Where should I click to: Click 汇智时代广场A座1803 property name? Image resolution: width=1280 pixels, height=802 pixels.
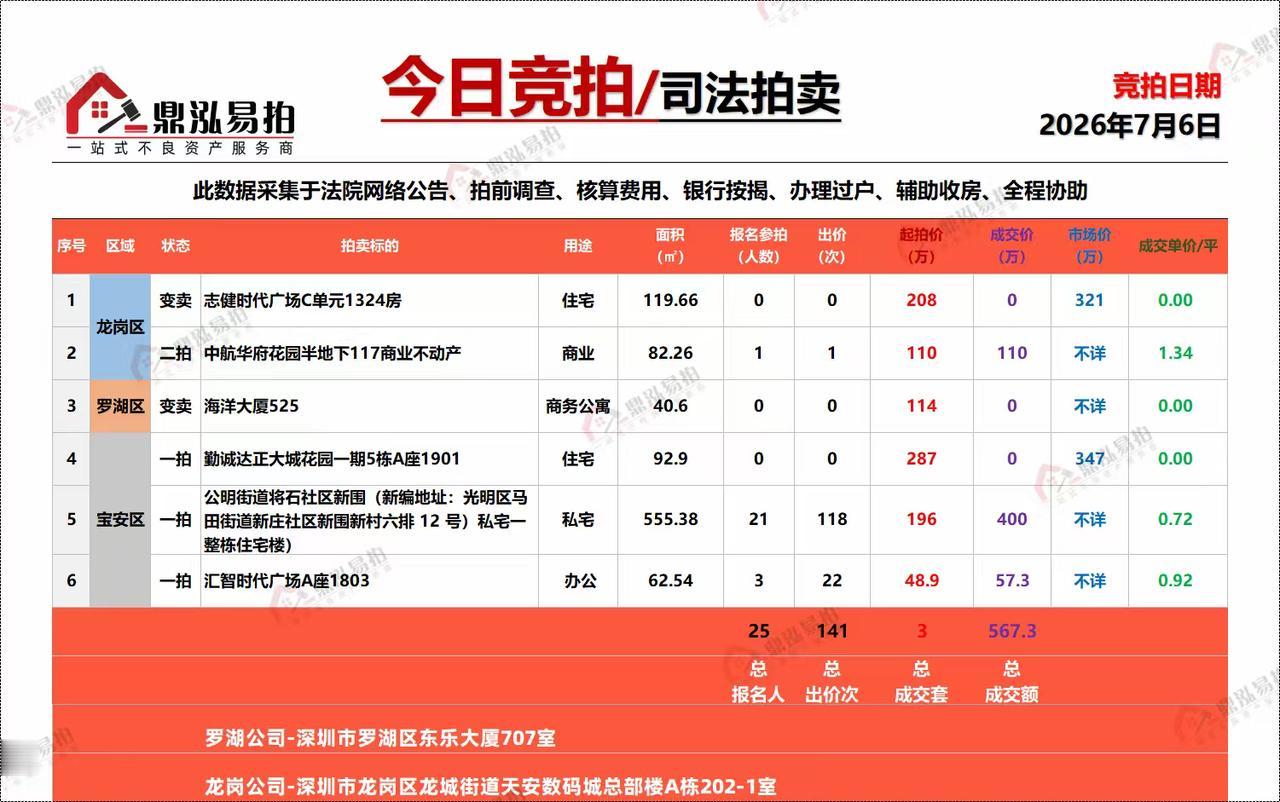287,581
